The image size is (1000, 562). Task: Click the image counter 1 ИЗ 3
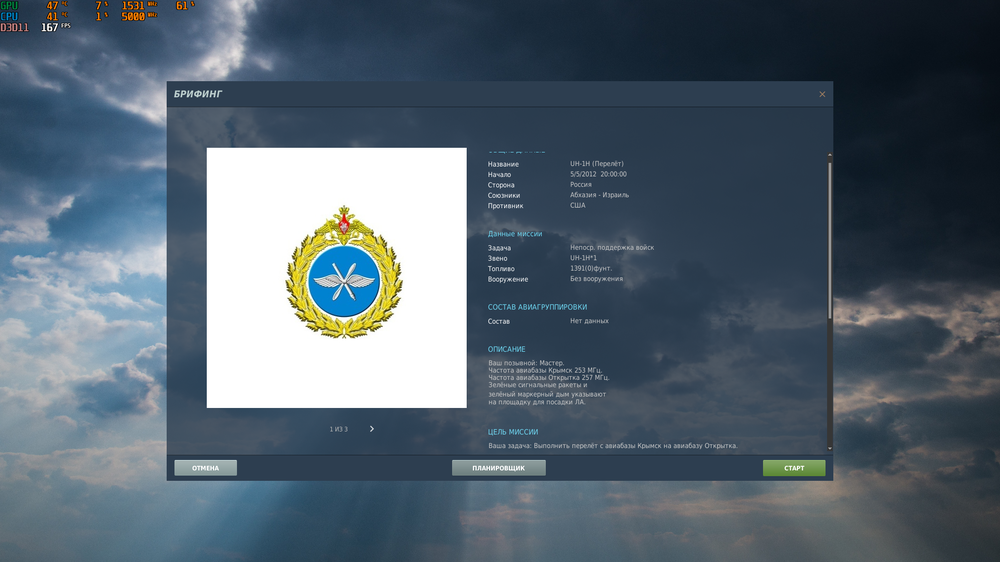coord(339,429)
